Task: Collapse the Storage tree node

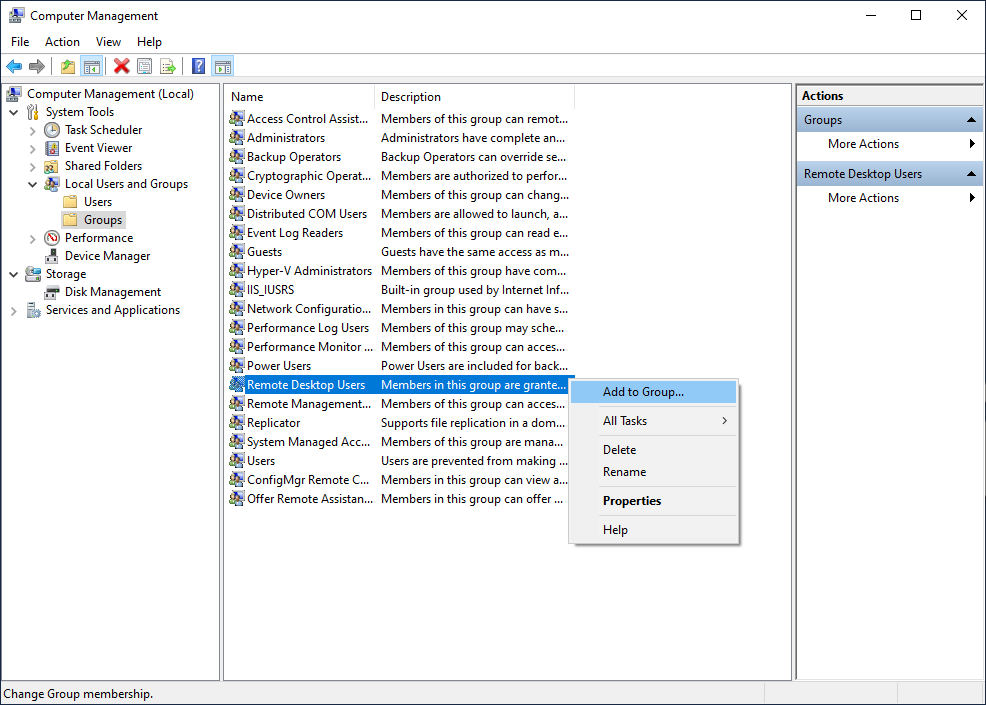Action: (x=14, y=275)
